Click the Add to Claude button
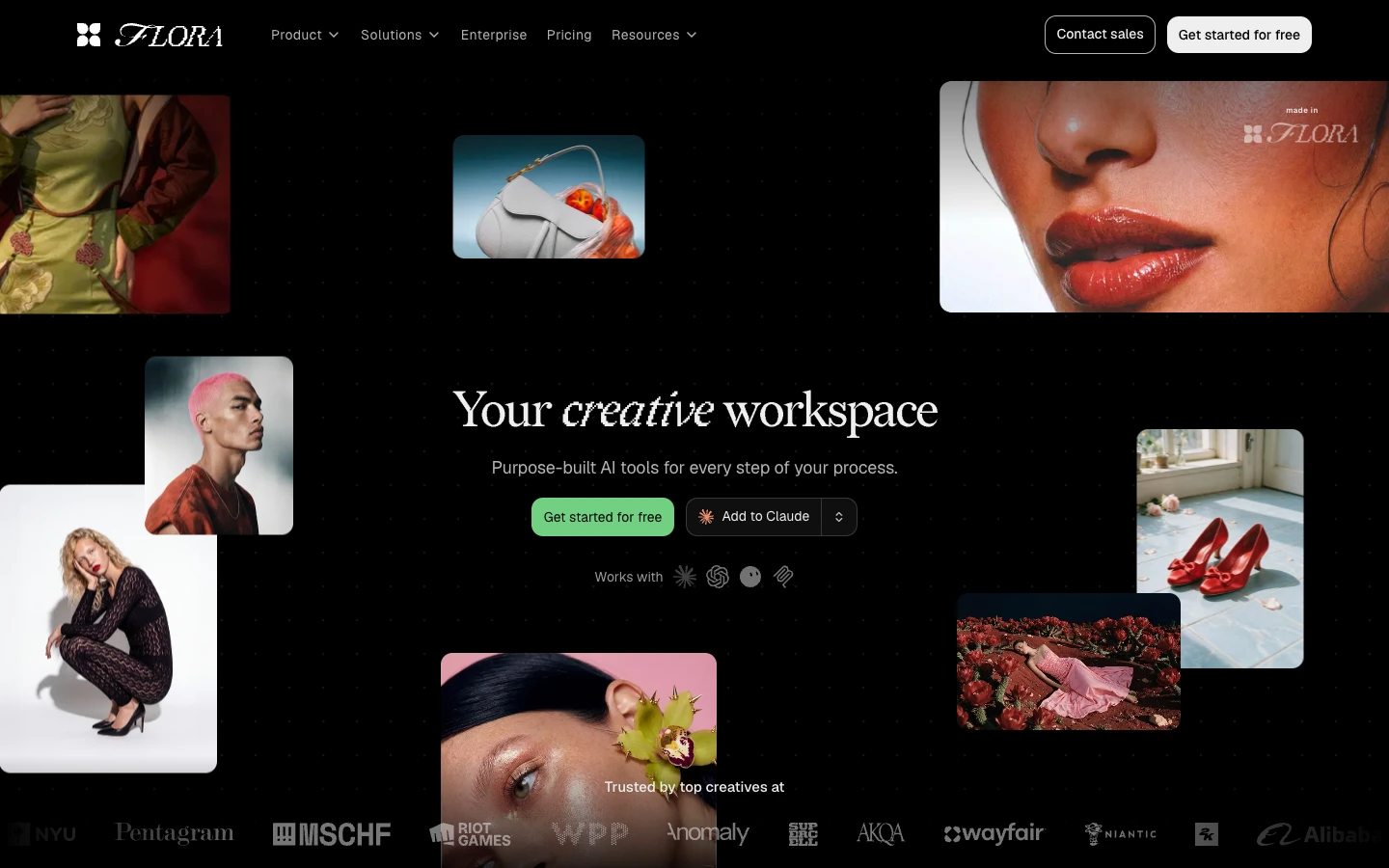1389x868 pixels. click(x=754, y=517)
